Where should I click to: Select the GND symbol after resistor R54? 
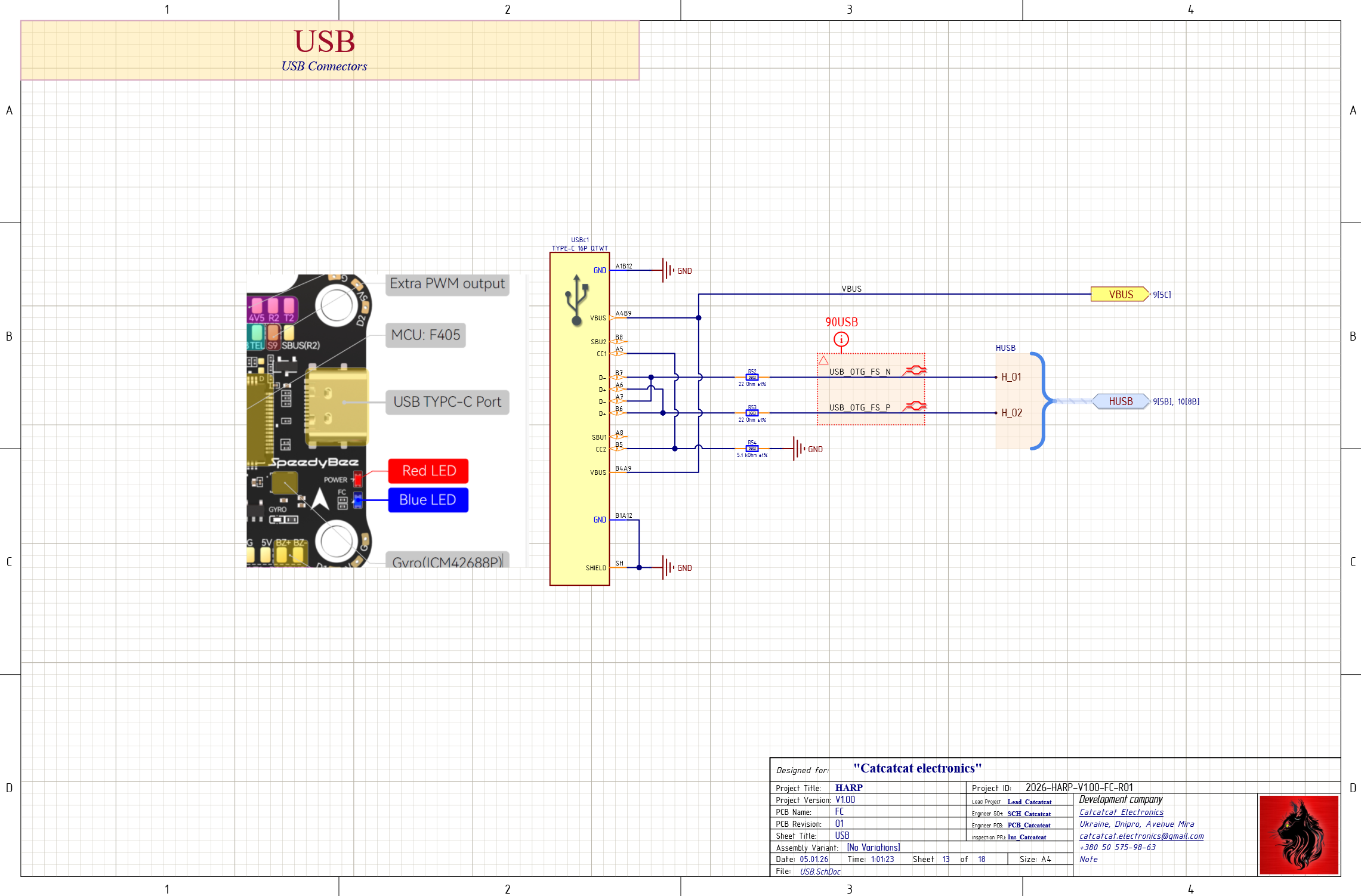pos(798,449)
